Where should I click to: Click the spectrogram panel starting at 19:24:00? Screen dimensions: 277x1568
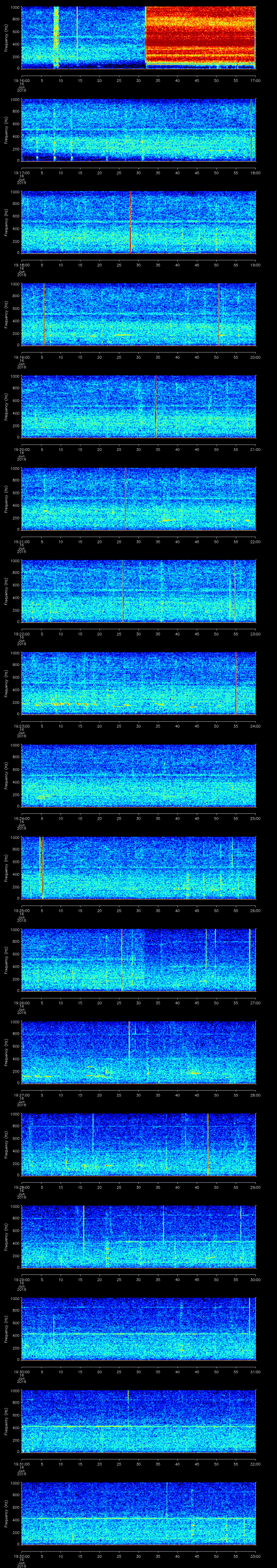138,775
